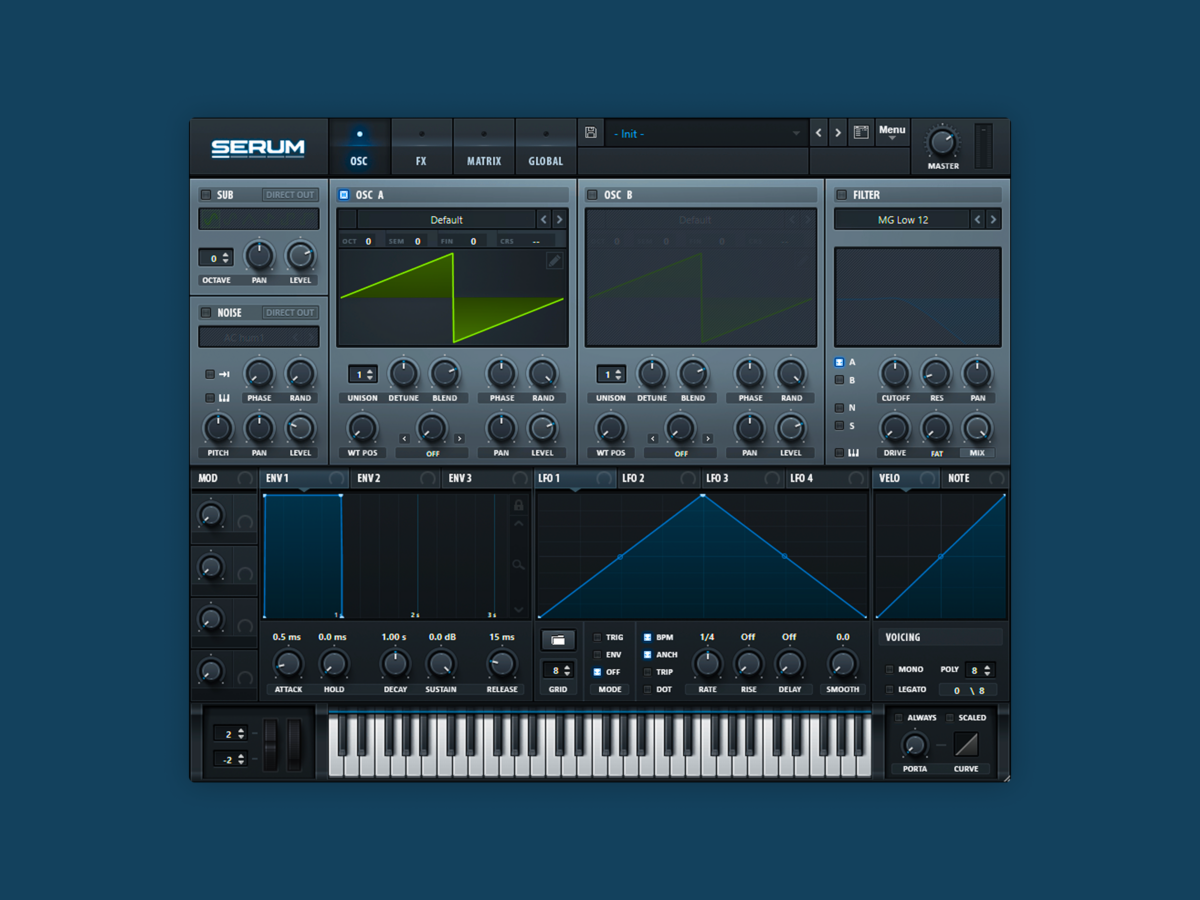The width and height of the screenshot is (1200, 900).
Task: Click the NOISE DIRECT OUT button
Action: 290,313
